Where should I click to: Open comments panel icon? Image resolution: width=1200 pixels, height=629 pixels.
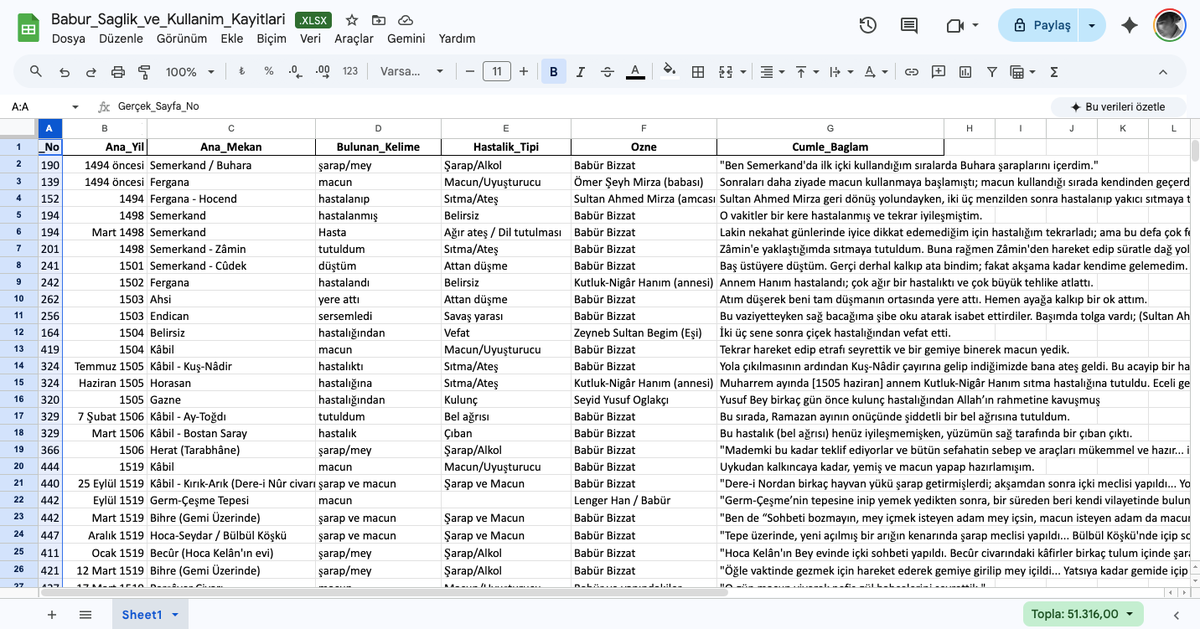click(x=909, y=26)
